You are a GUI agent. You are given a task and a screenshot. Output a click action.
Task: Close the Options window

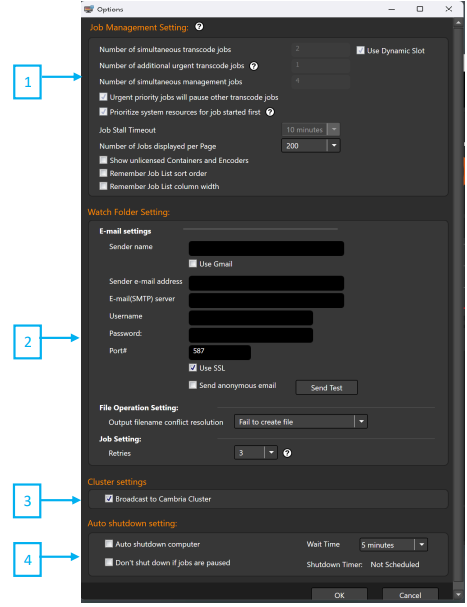[x=449, y=9]
